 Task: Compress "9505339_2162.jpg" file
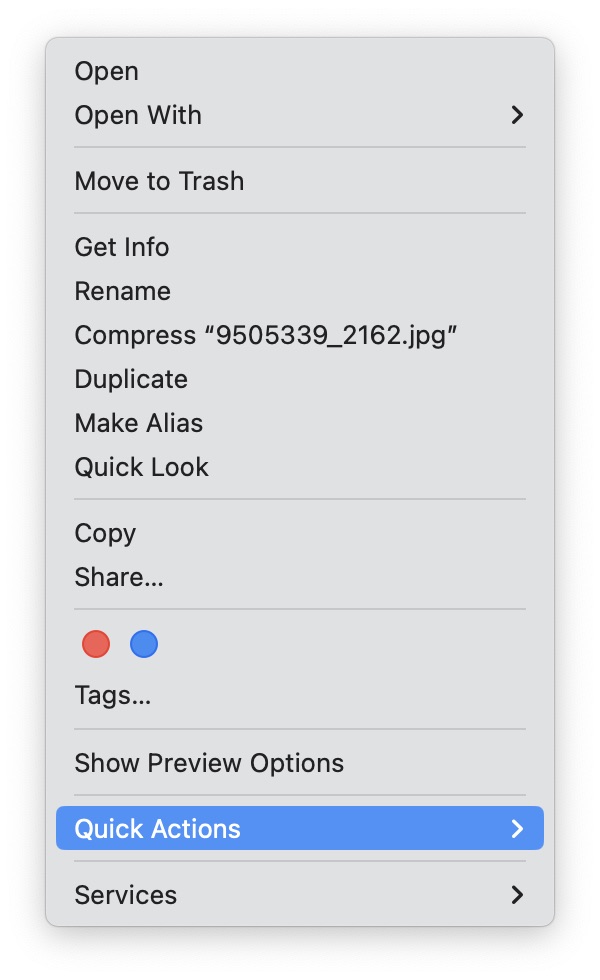[x=299, y=335]
